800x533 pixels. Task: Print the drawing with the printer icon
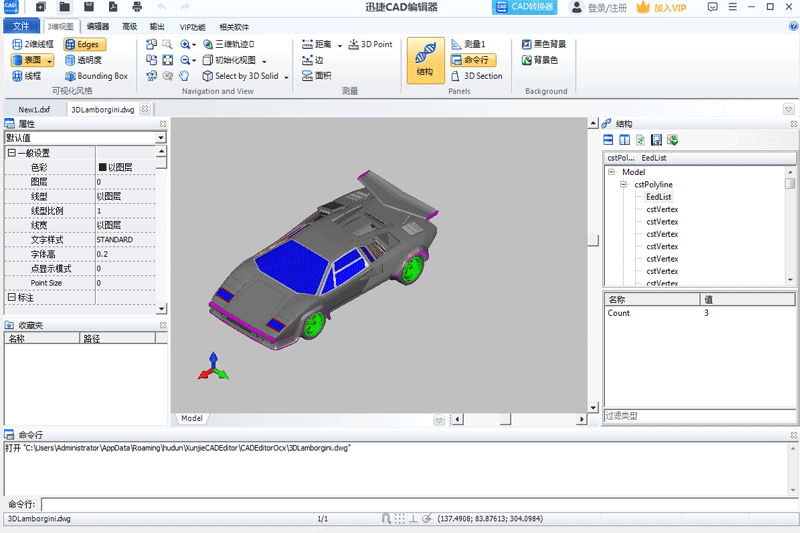click(137, 7)
